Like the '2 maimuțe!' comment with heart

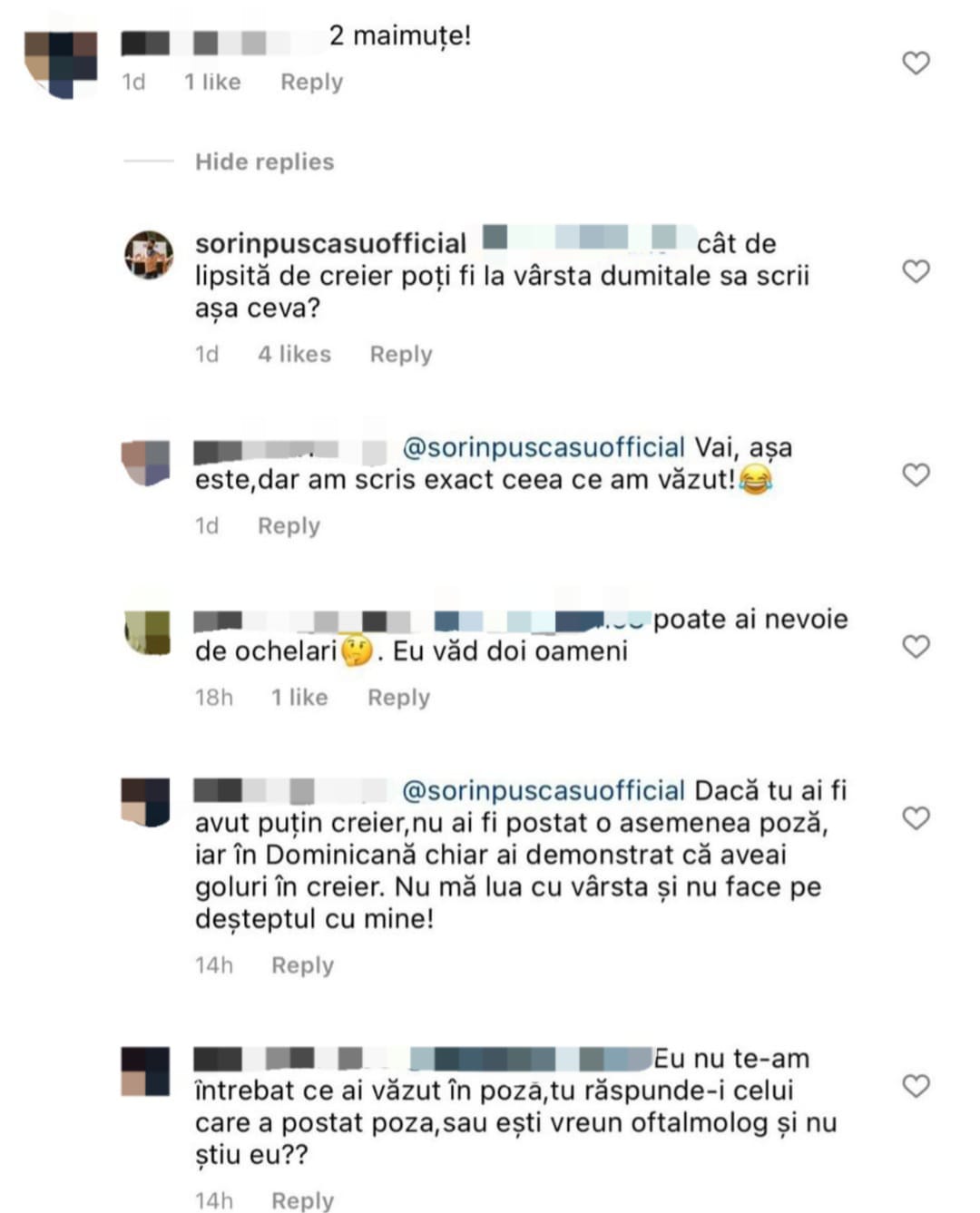[916, 63]
